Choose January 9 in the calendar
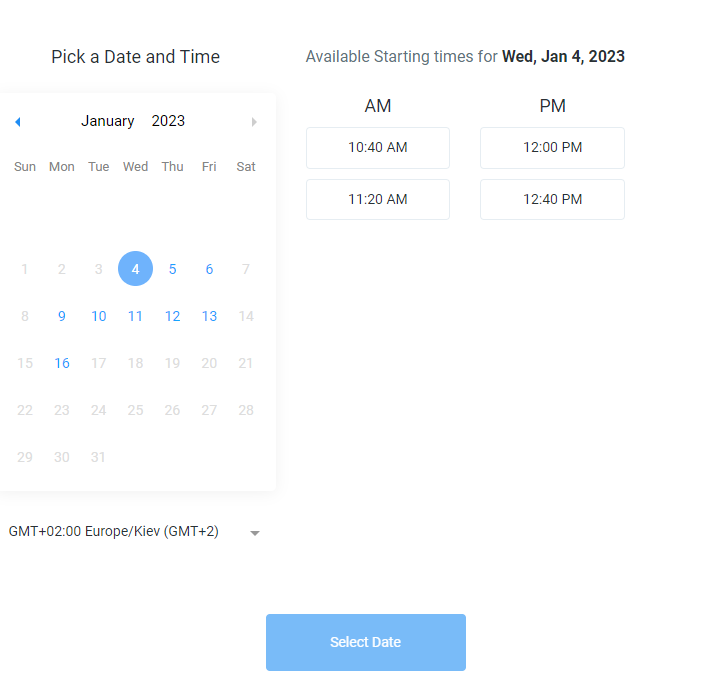718x677 pixels. pos(62,316)
